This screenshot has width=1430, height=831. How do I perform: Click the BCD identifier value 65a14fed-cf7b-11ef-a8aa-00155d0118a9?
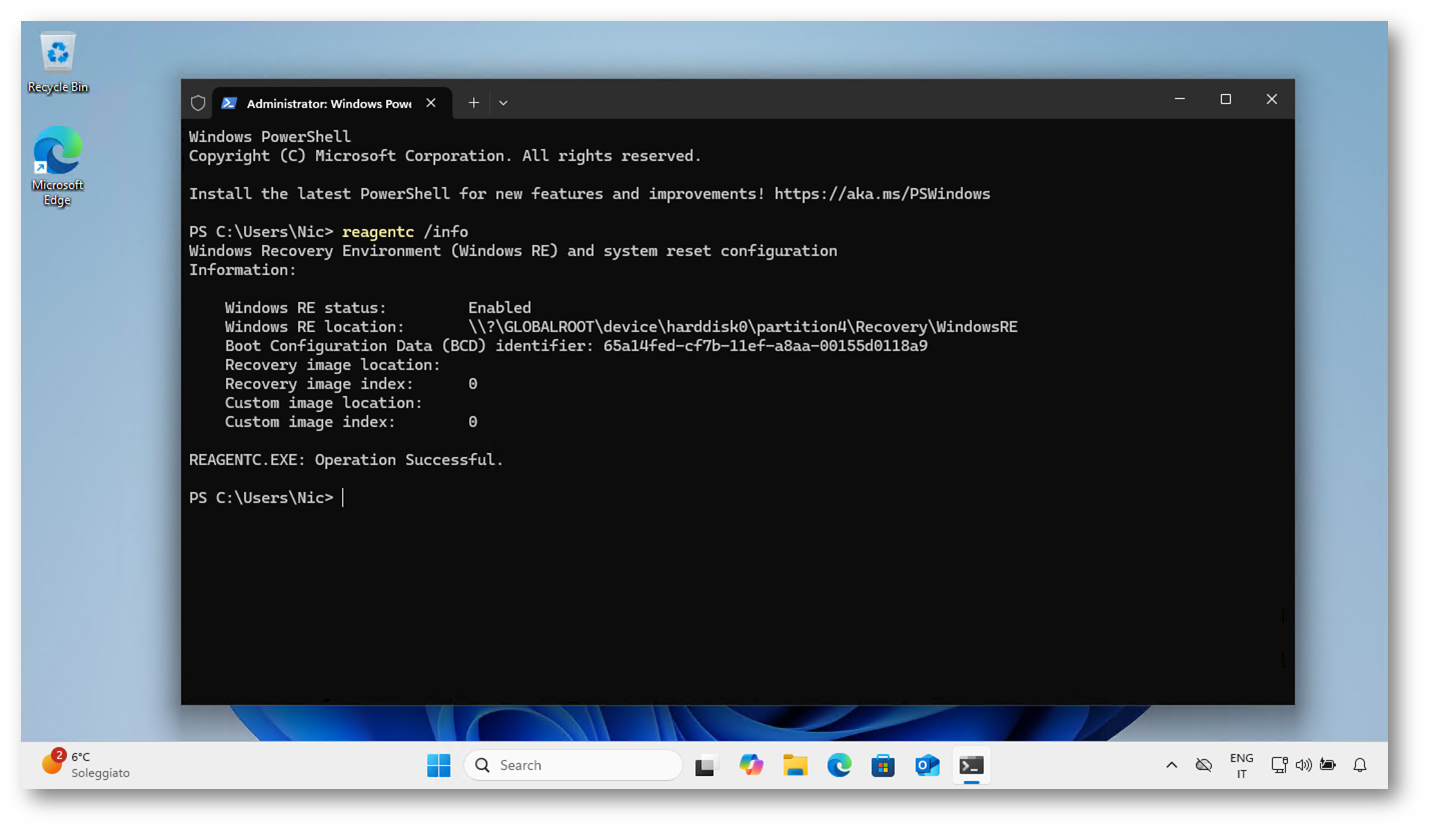point(766,346)
